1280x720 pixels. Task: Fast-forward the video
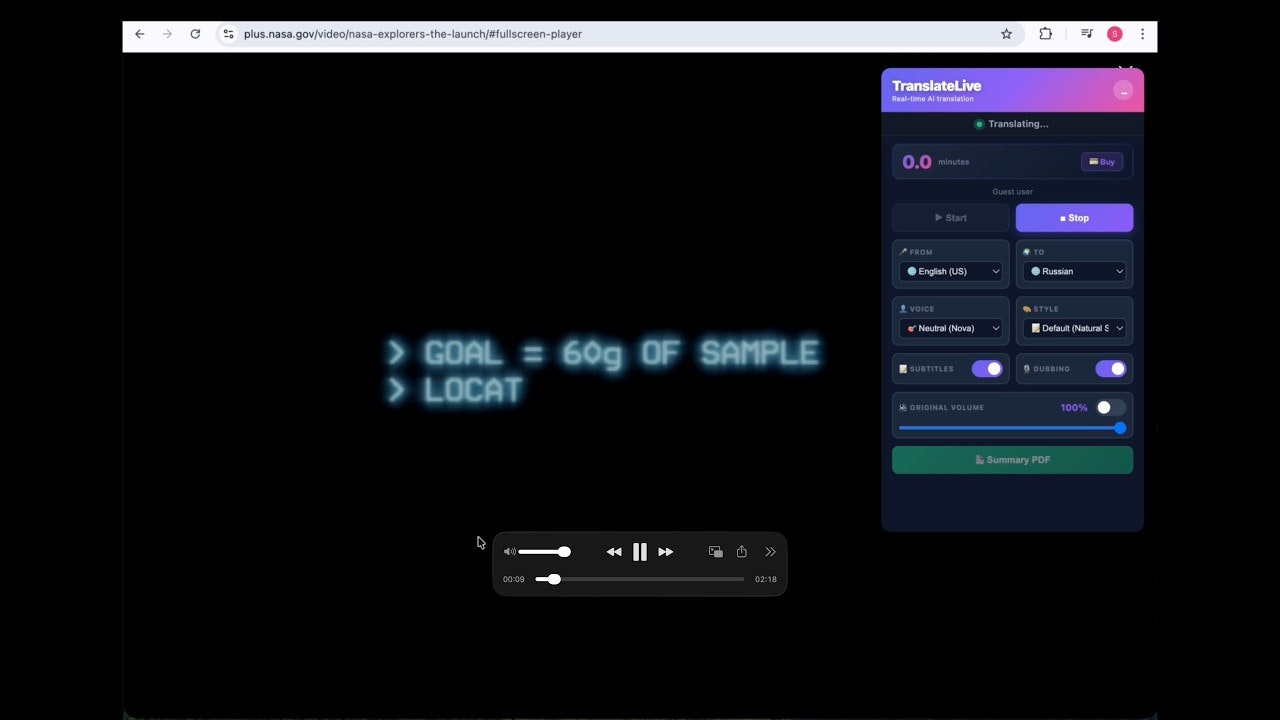coord(666,552)
